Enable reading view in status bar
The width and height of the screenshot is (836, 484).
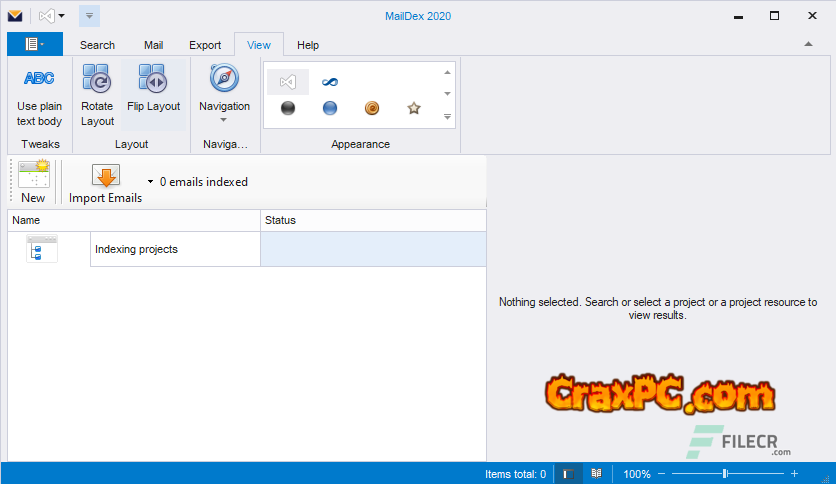[596, 474]
